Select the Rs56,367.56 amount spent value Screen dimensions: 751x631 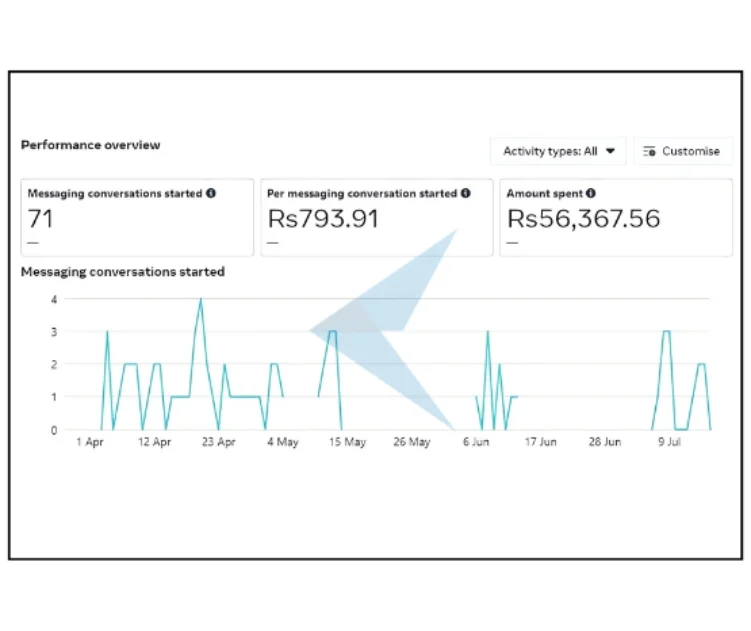583,219
